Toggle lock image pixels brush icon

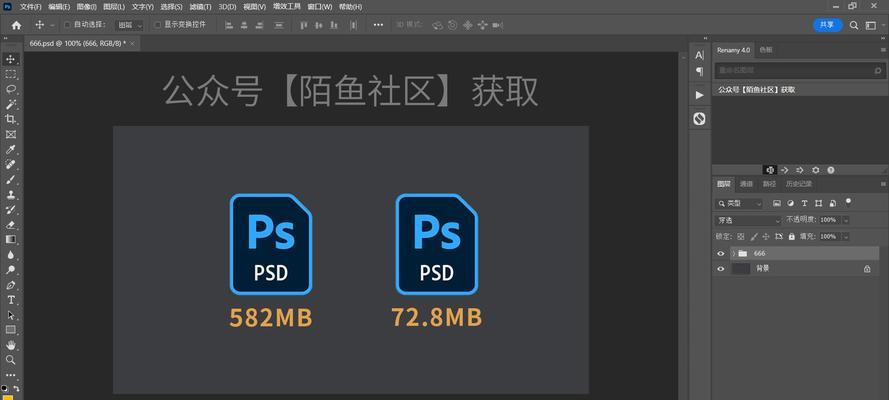coord(753,236)
